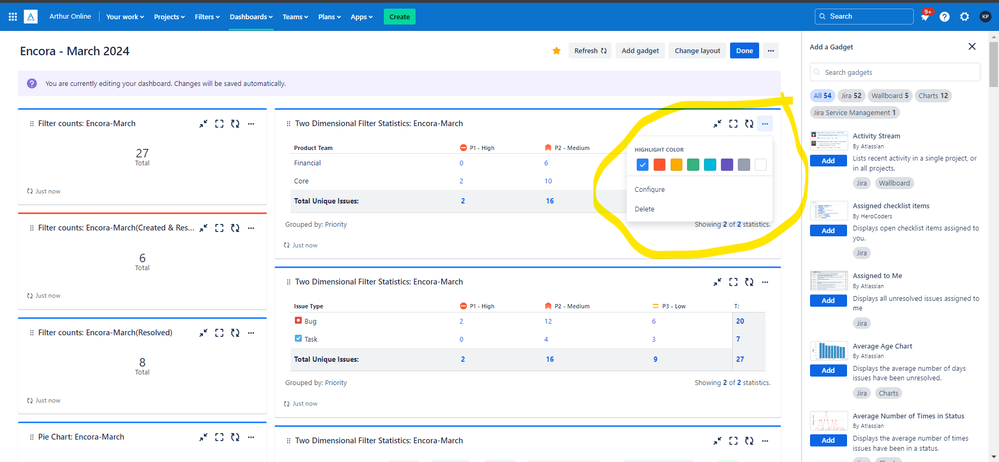
Task: Filter gadgets by All 54
Action: [823, 96]
